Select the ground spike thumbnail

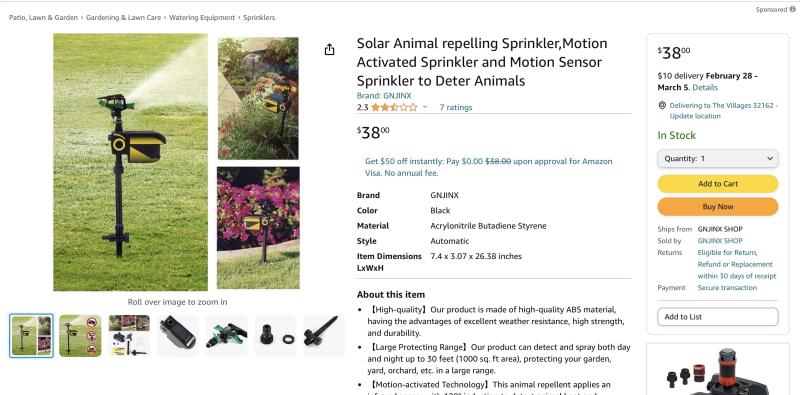(x=324, y=335)
